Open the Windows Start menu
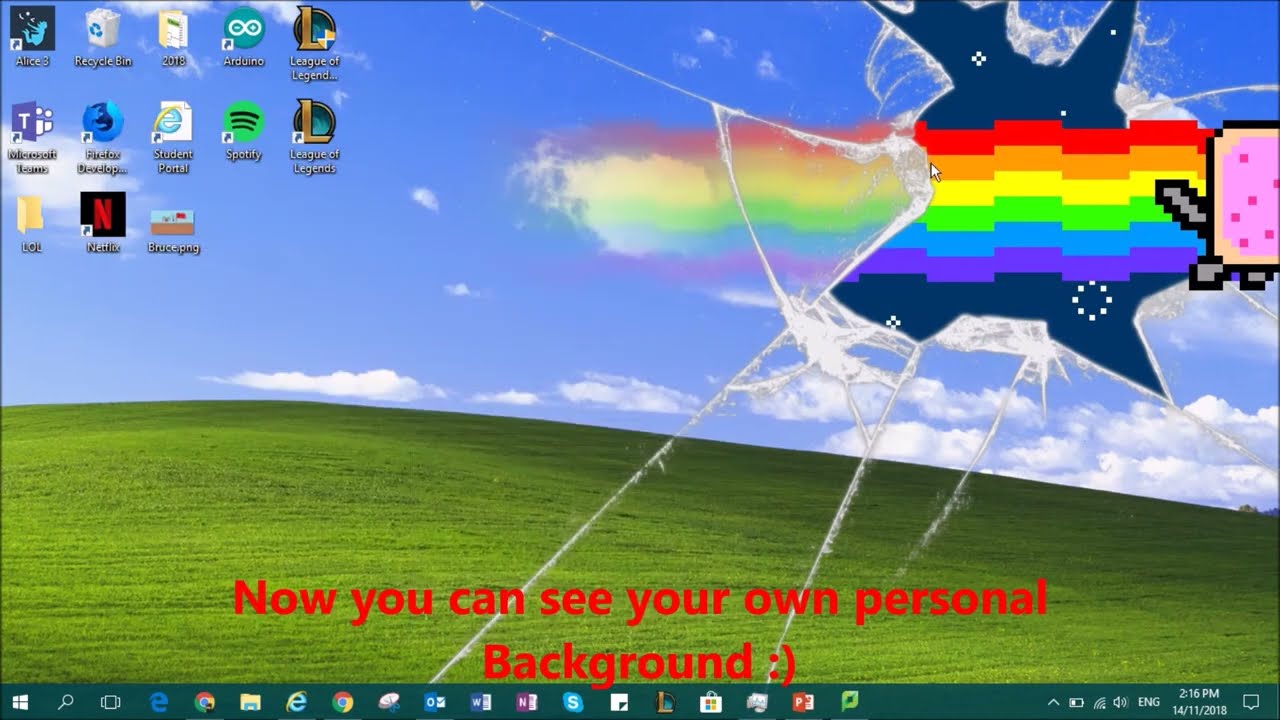The height and width of the screenshot is (720, 1280). tap(20, 702)
